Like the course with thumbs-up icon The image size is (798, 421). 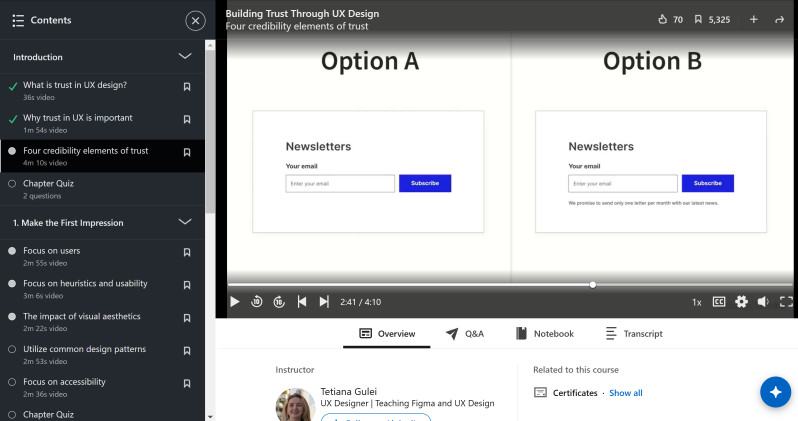coord(662,19)
